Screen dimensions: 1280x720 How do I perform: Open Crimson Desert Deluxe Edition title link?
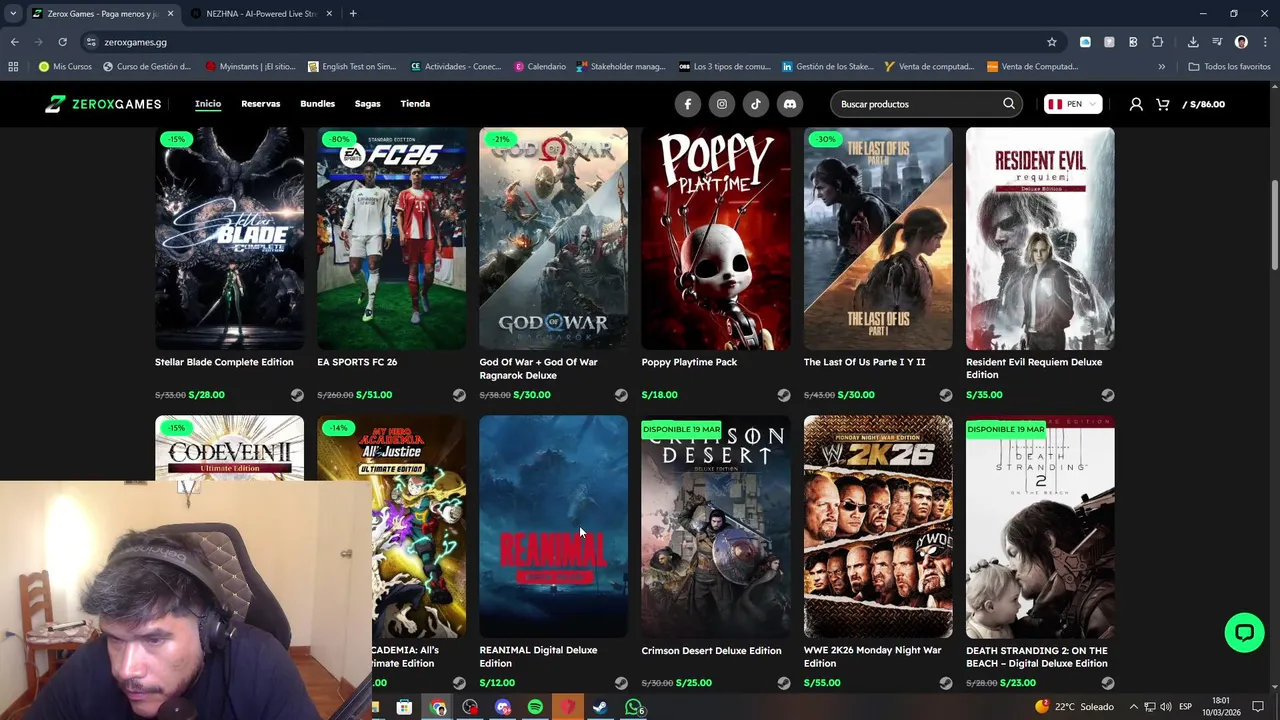(711, 651)
